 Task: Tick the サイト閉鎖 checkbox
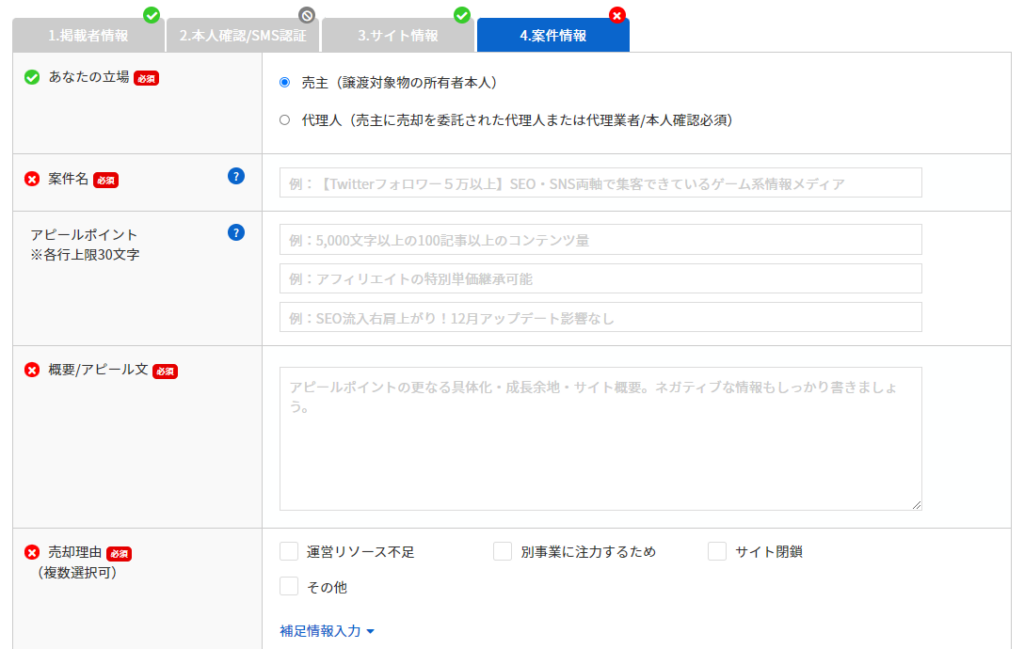coord(717,551)
